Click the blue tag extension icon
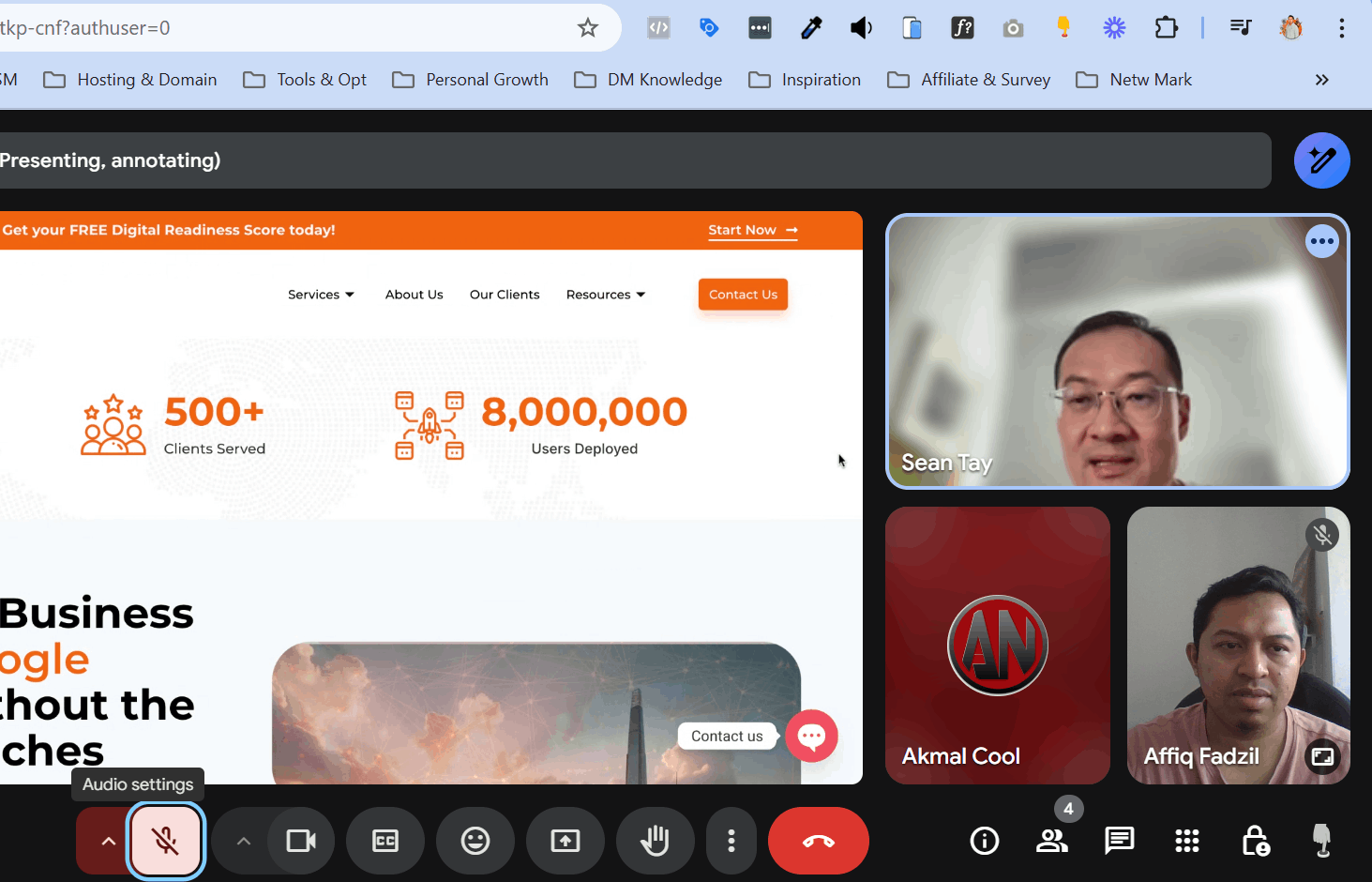The height and width of the screenshot is (882, 1372). (x=709, y=28)
